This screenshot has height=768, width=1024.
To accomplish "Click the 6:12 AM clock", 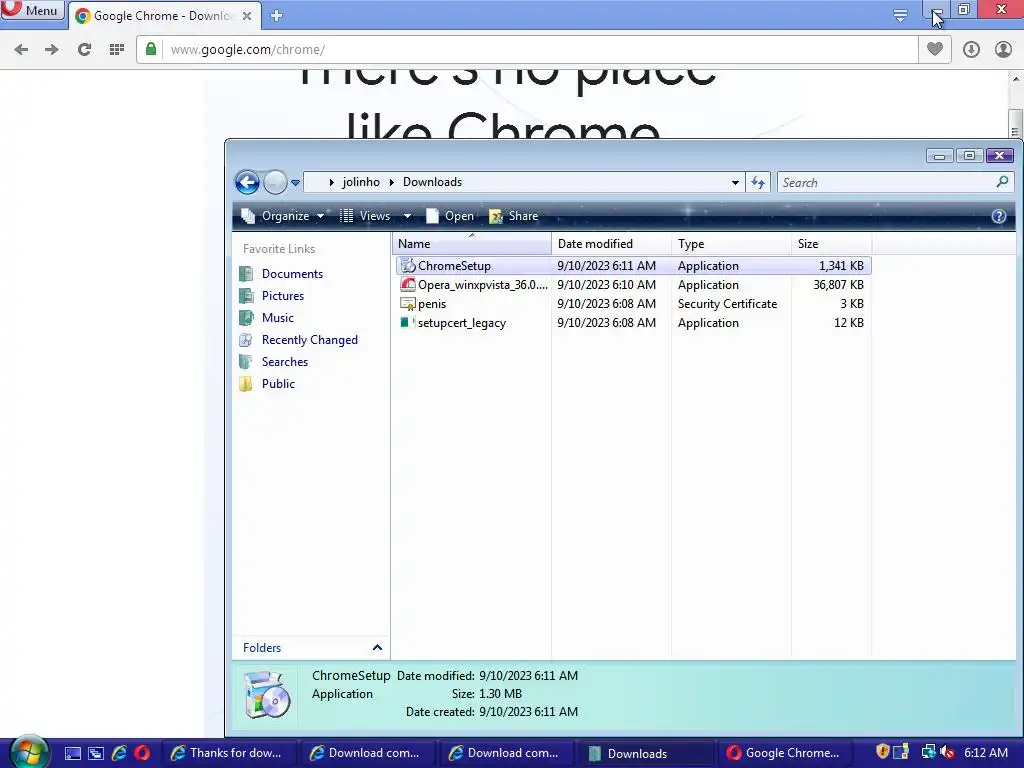I will pos(986,753).
